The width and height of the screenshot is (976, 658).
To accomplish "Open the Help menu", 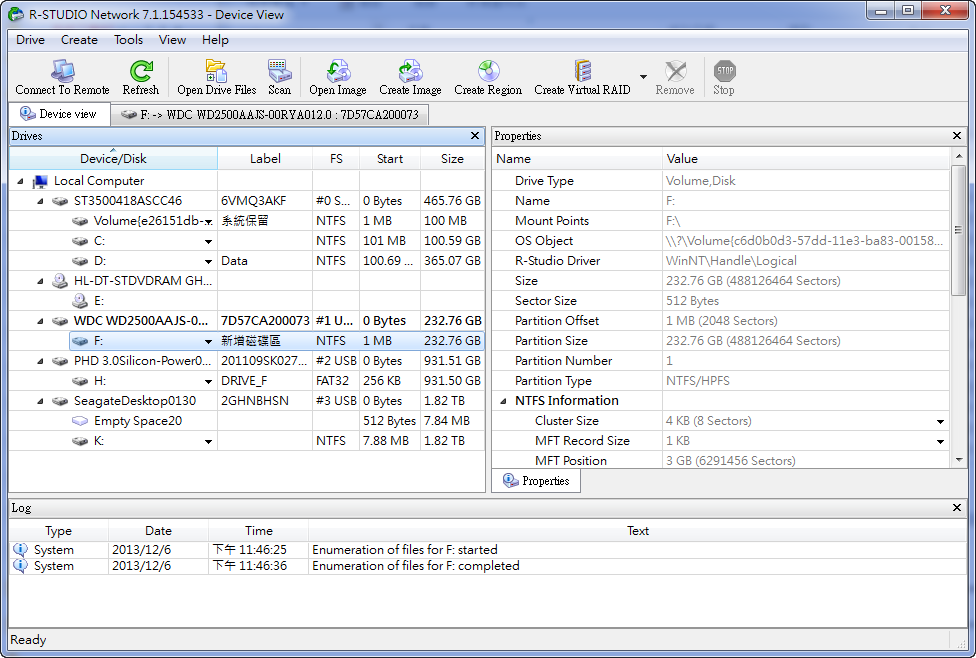I will pyautogui.click(x=215, y=40).
